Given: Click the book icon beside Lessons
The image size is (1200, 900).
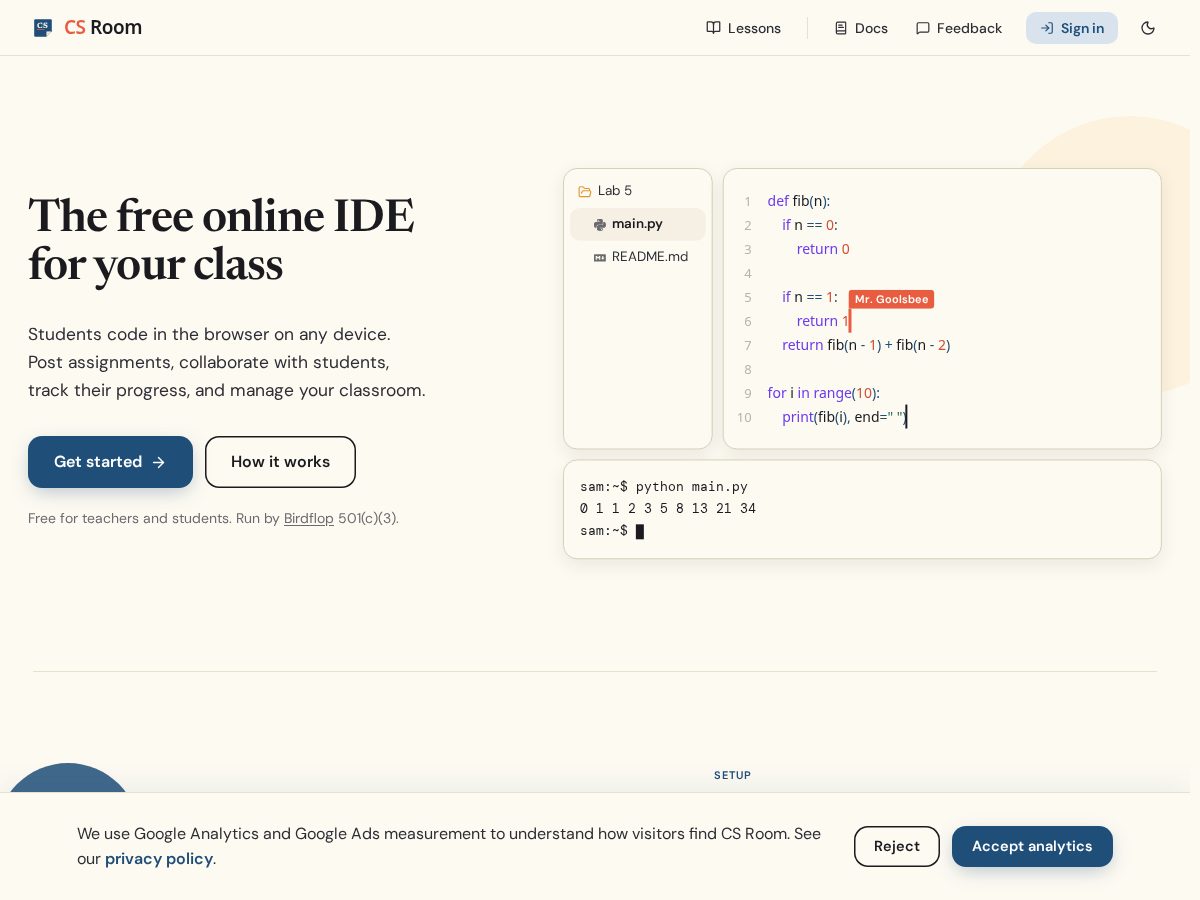Looking at the screenshot, I should pos(713,28).
